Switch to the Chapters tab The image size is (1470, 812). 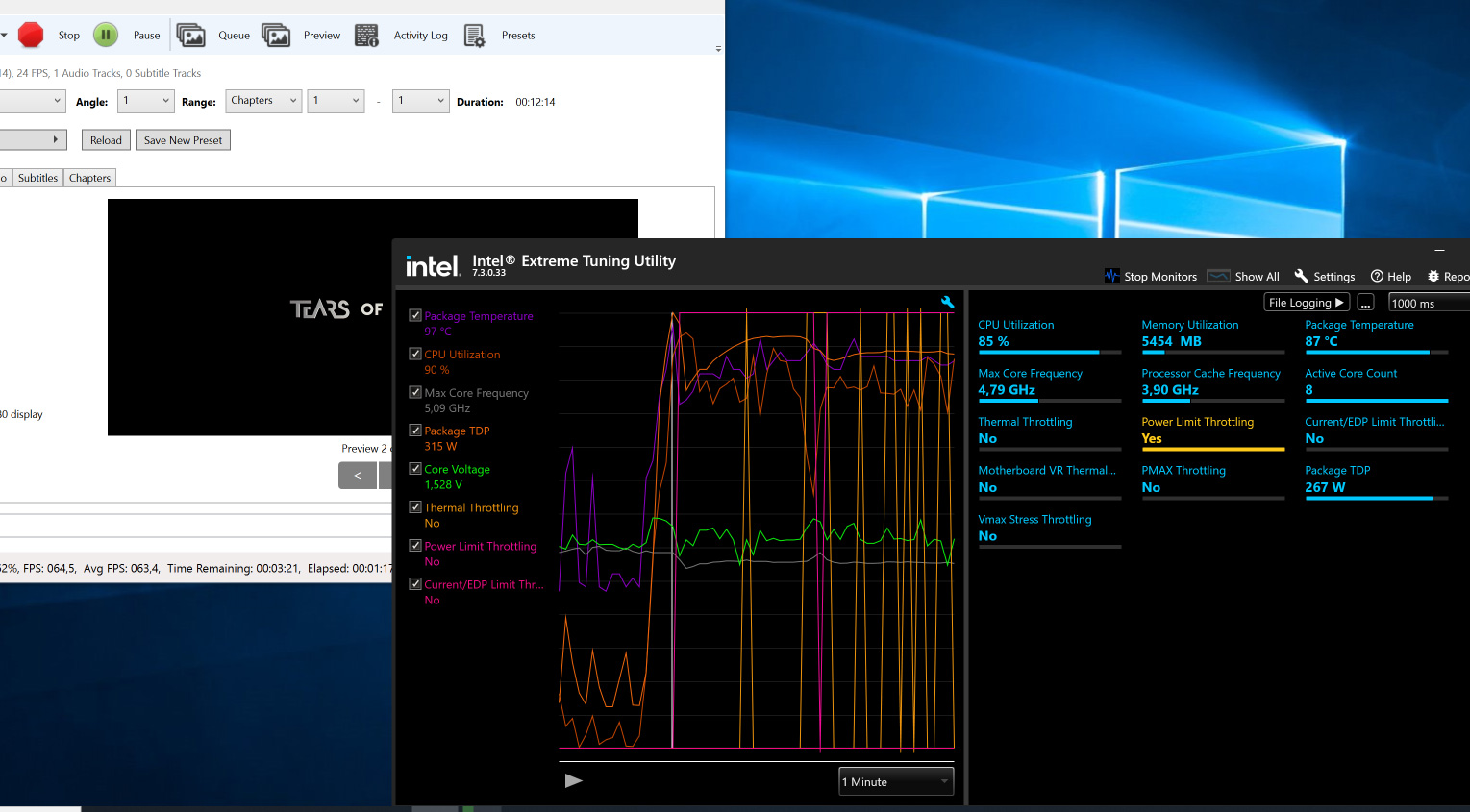89,178
